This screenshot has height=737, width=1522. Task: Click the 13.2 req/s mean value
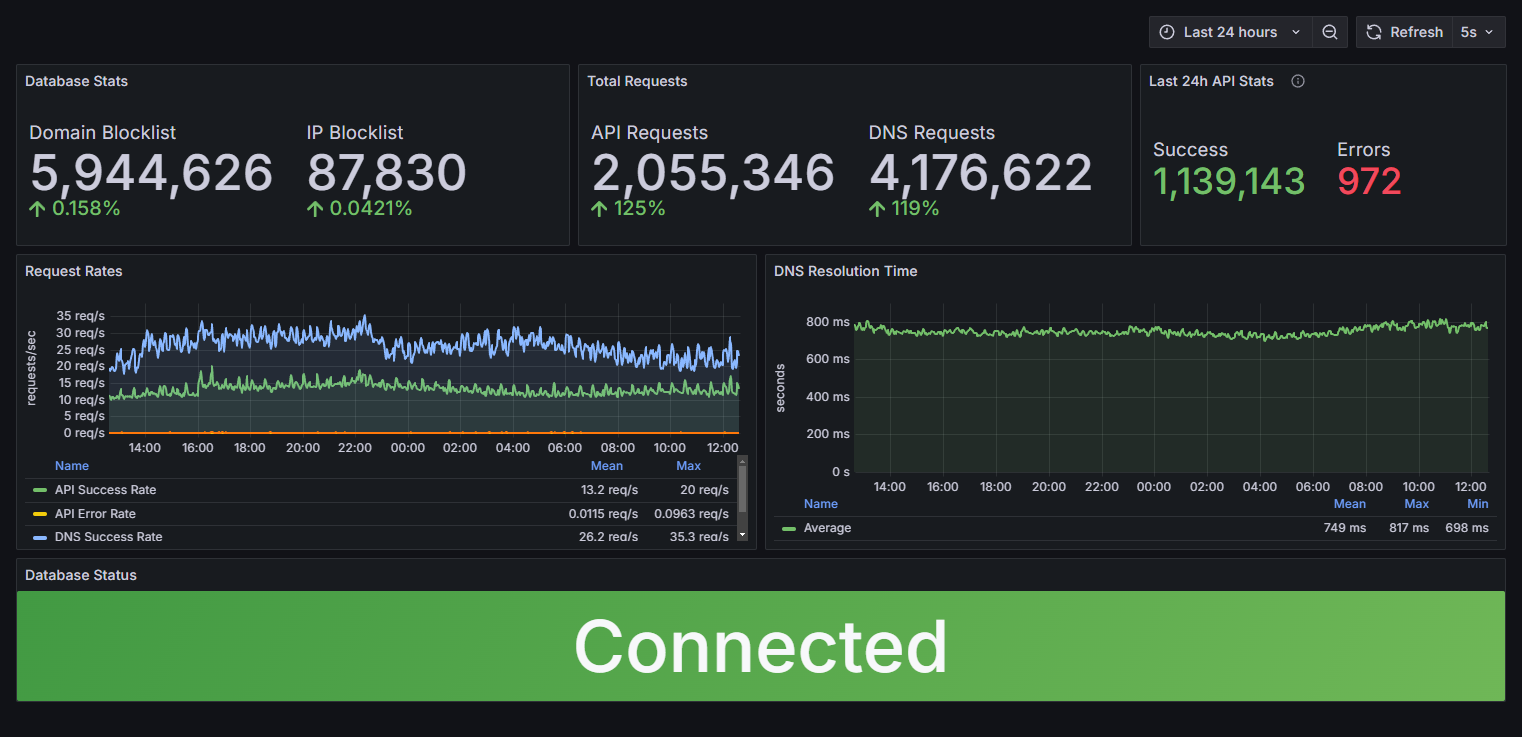click(610, 490)
